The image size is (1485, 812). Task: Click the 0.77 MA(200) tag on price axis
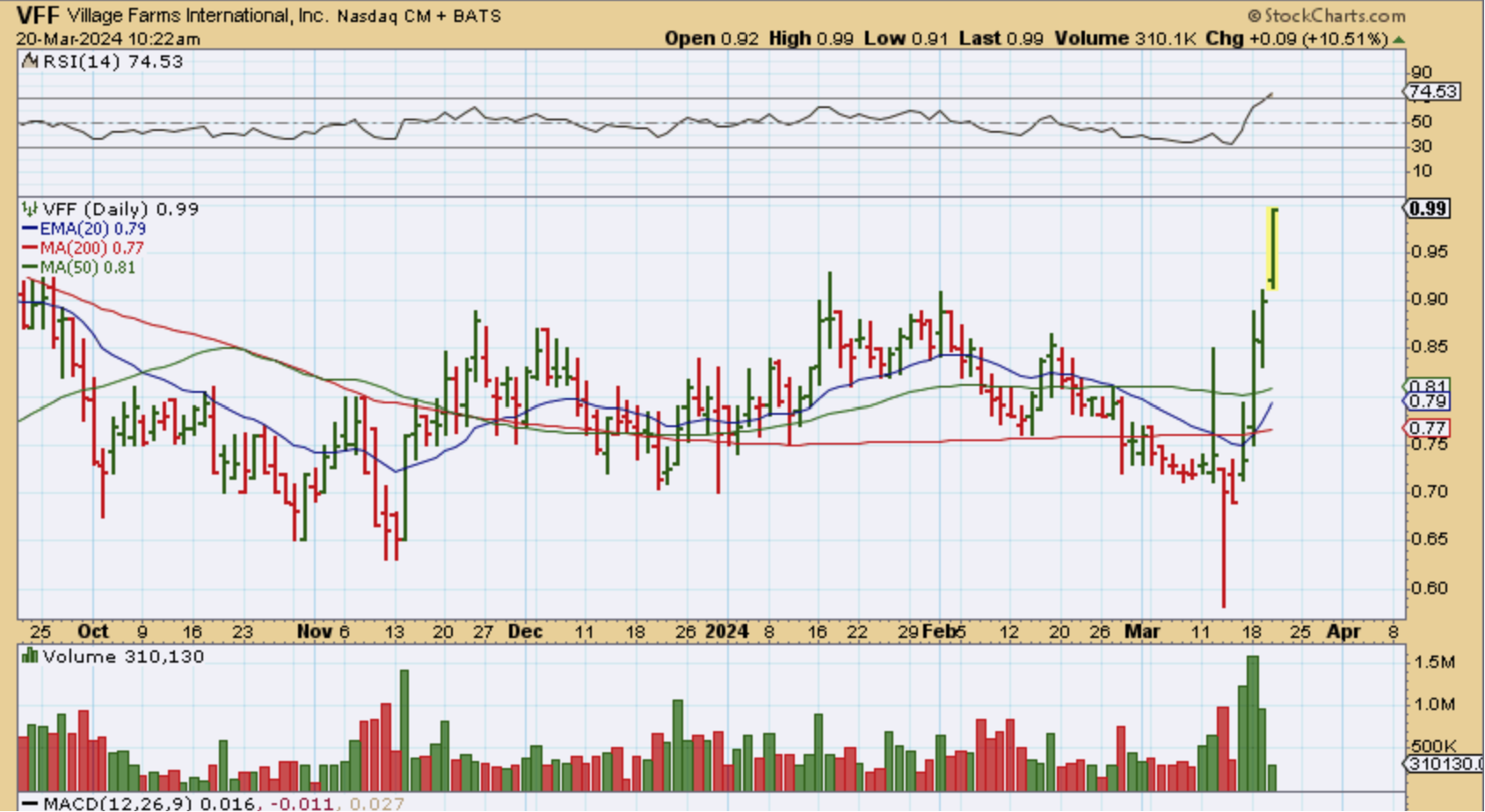click(x=1428, y=428)
